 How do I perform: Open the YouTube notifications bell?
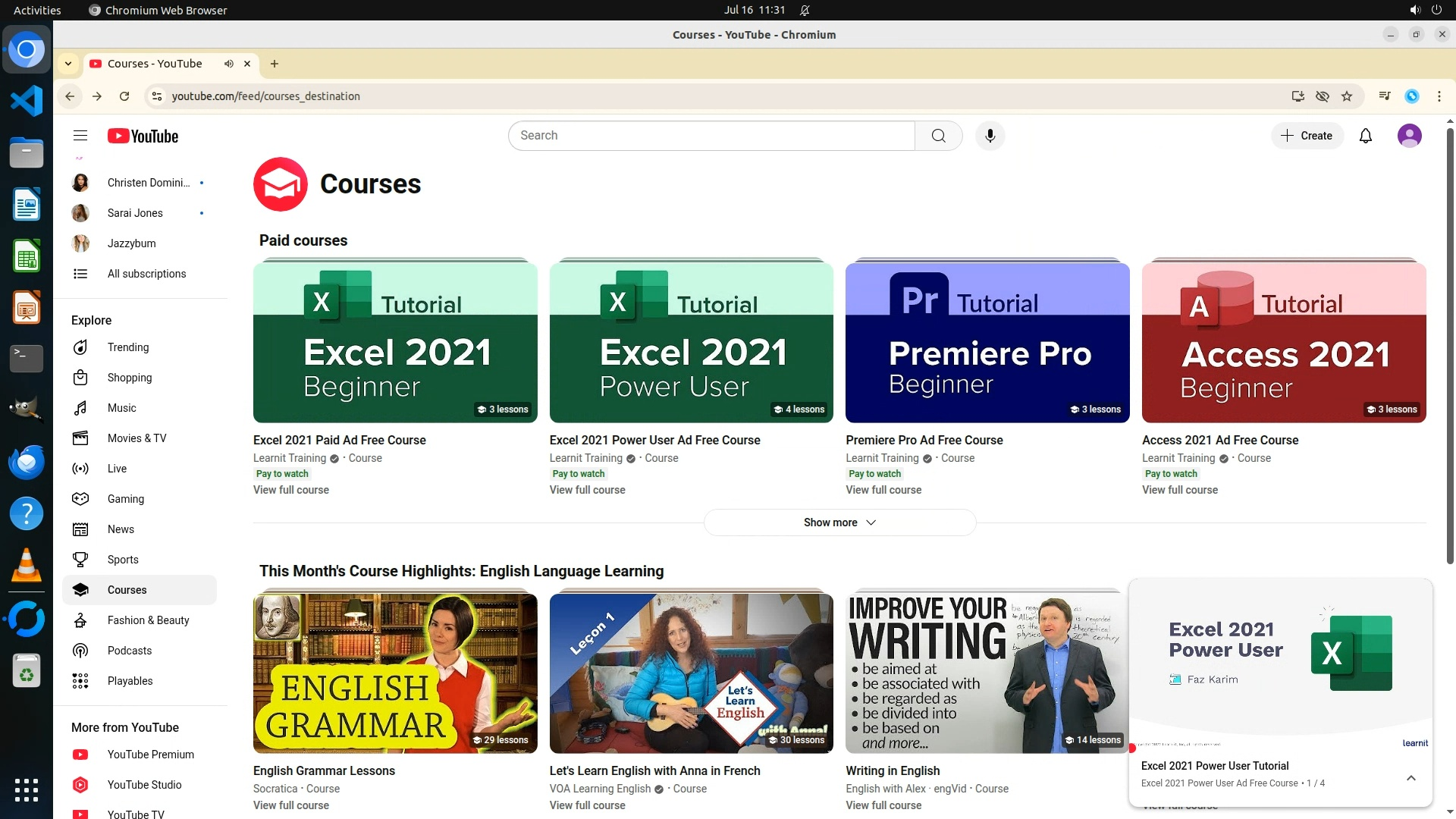click(1365, 136)
